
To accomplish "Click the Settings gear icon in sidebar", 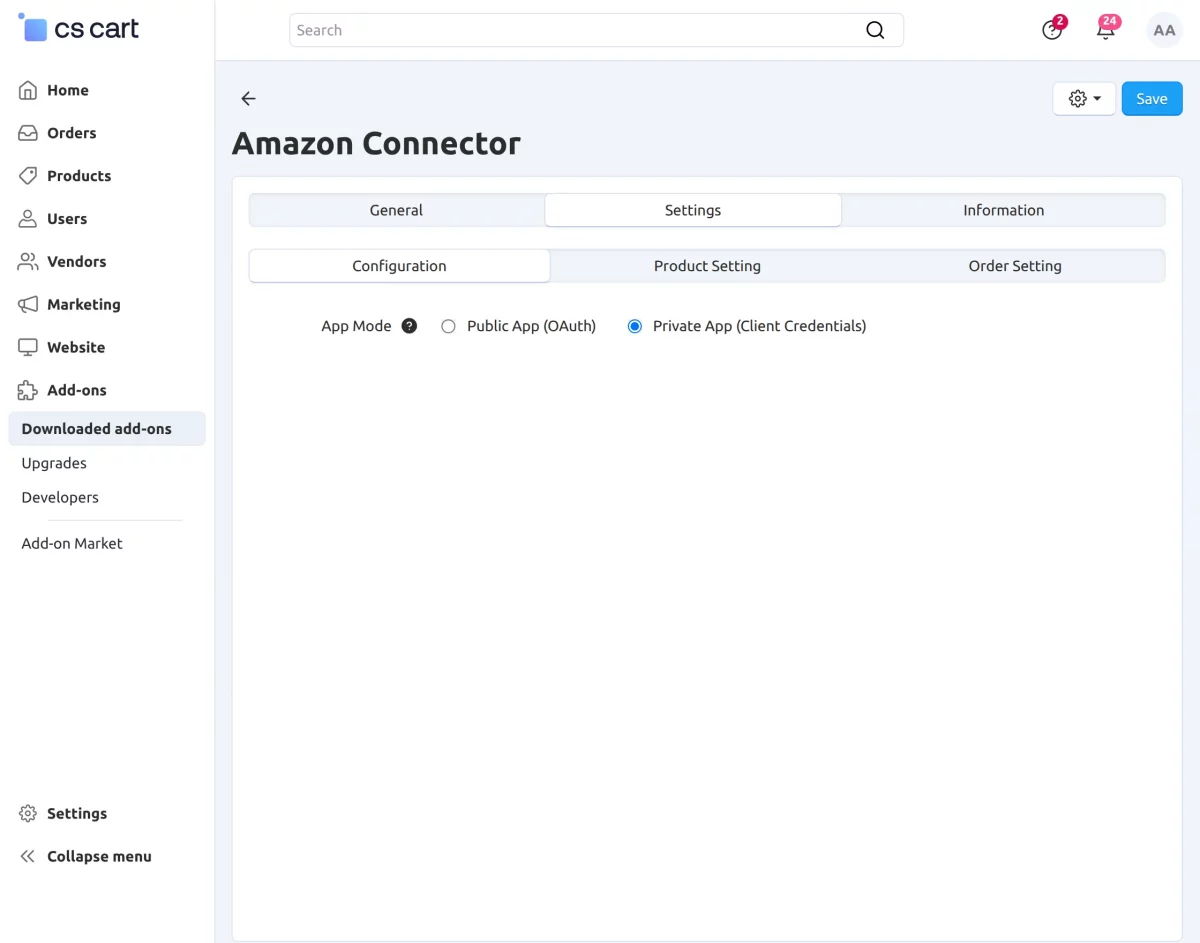I will point(28,814).
